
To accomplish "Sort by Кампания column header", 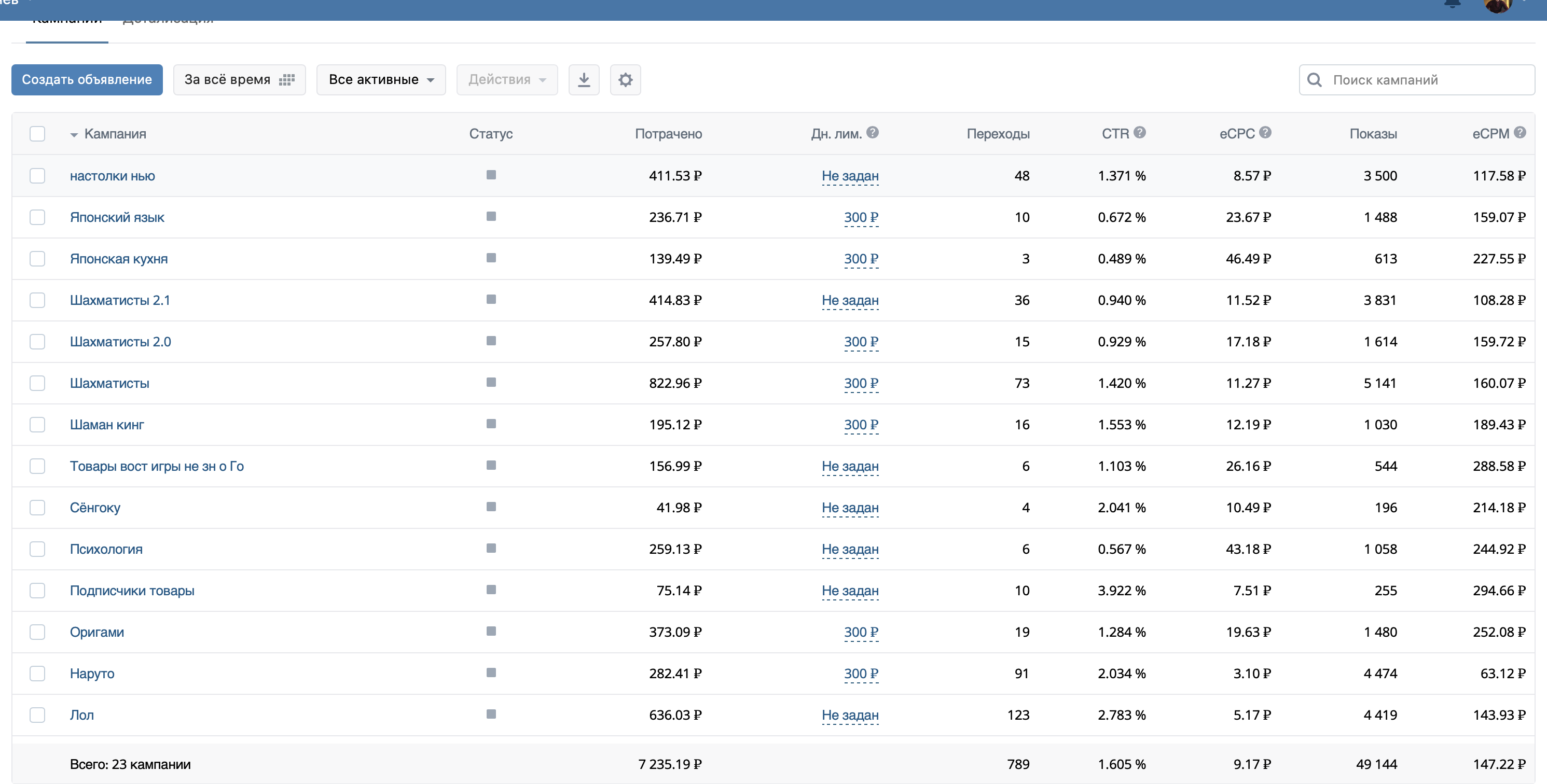I will tap(115, 134).
